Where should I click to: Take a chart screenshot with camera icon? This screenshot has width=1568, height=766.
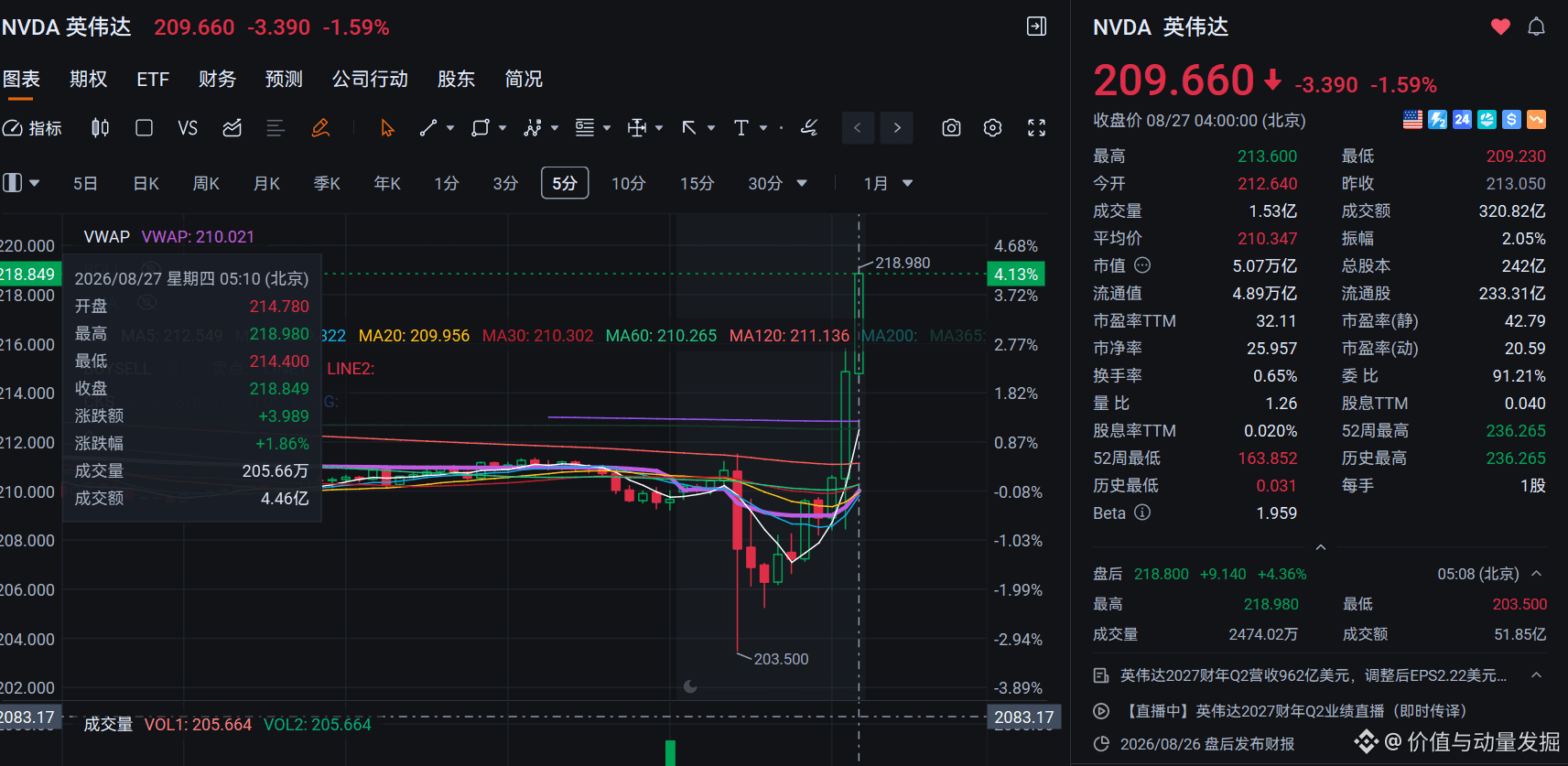point(951,128)
